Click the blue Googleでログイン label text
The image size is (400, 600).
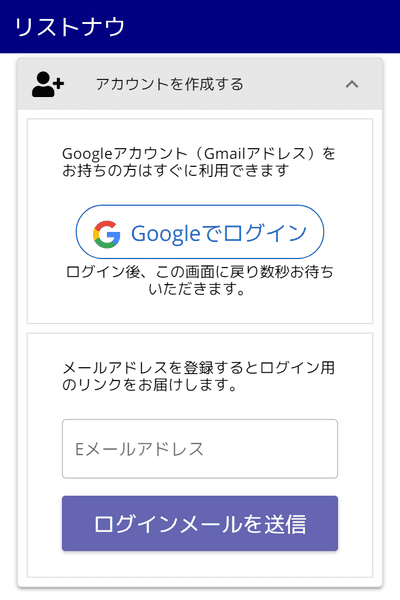coord(219,234)
